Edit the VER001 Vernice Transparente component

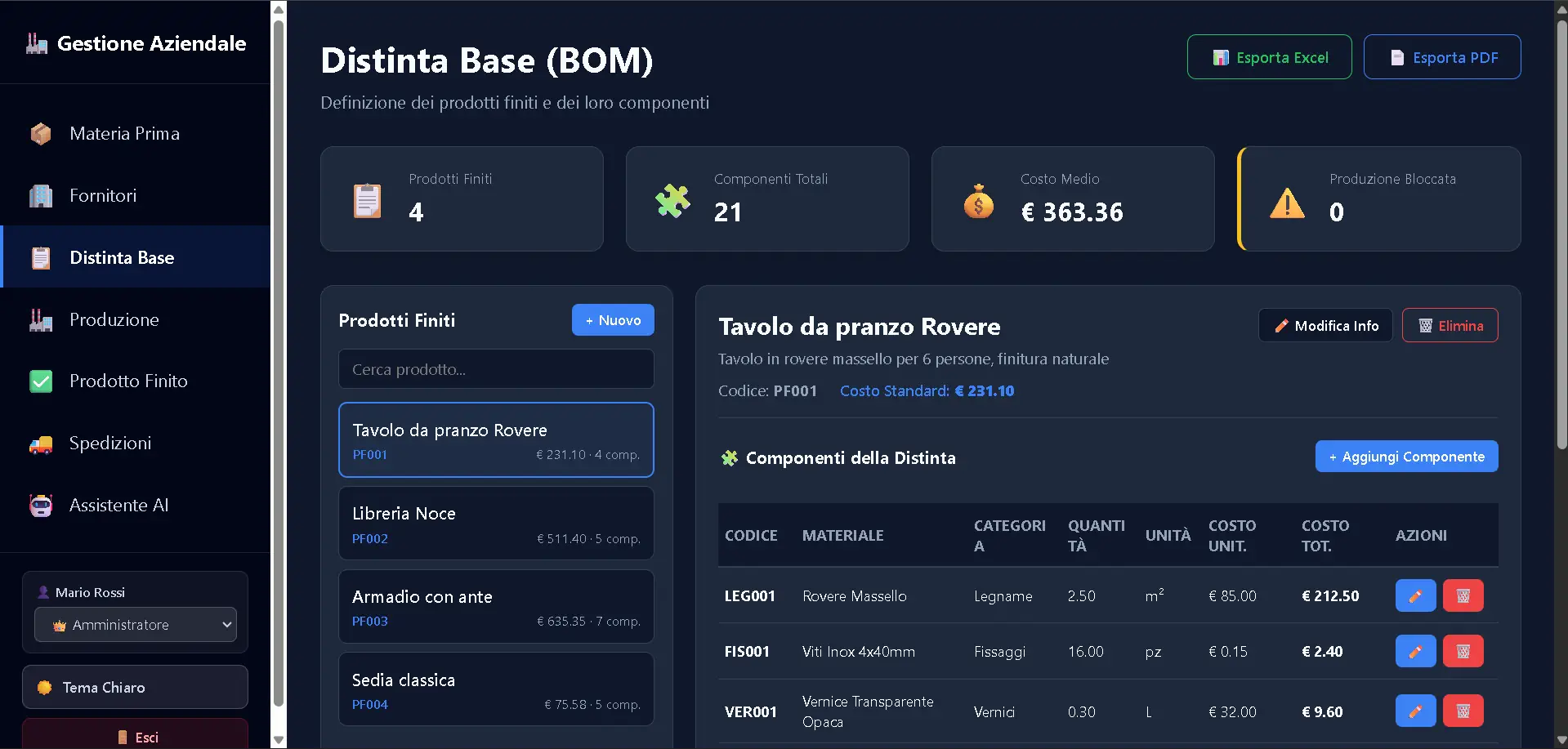pyautogui.click(x=1415, y=711)
